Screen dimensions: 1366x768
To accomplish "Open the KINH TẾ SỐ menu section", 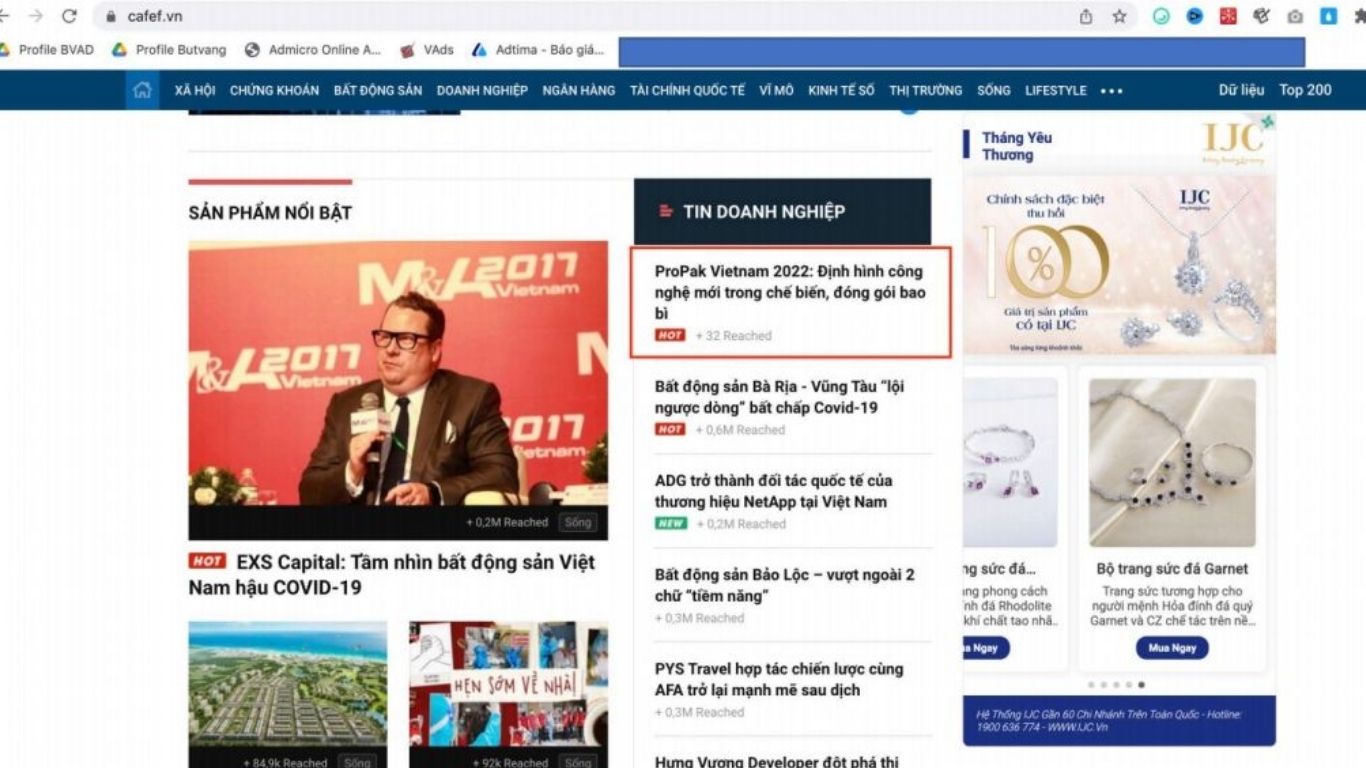I will [x=841, y=90].
